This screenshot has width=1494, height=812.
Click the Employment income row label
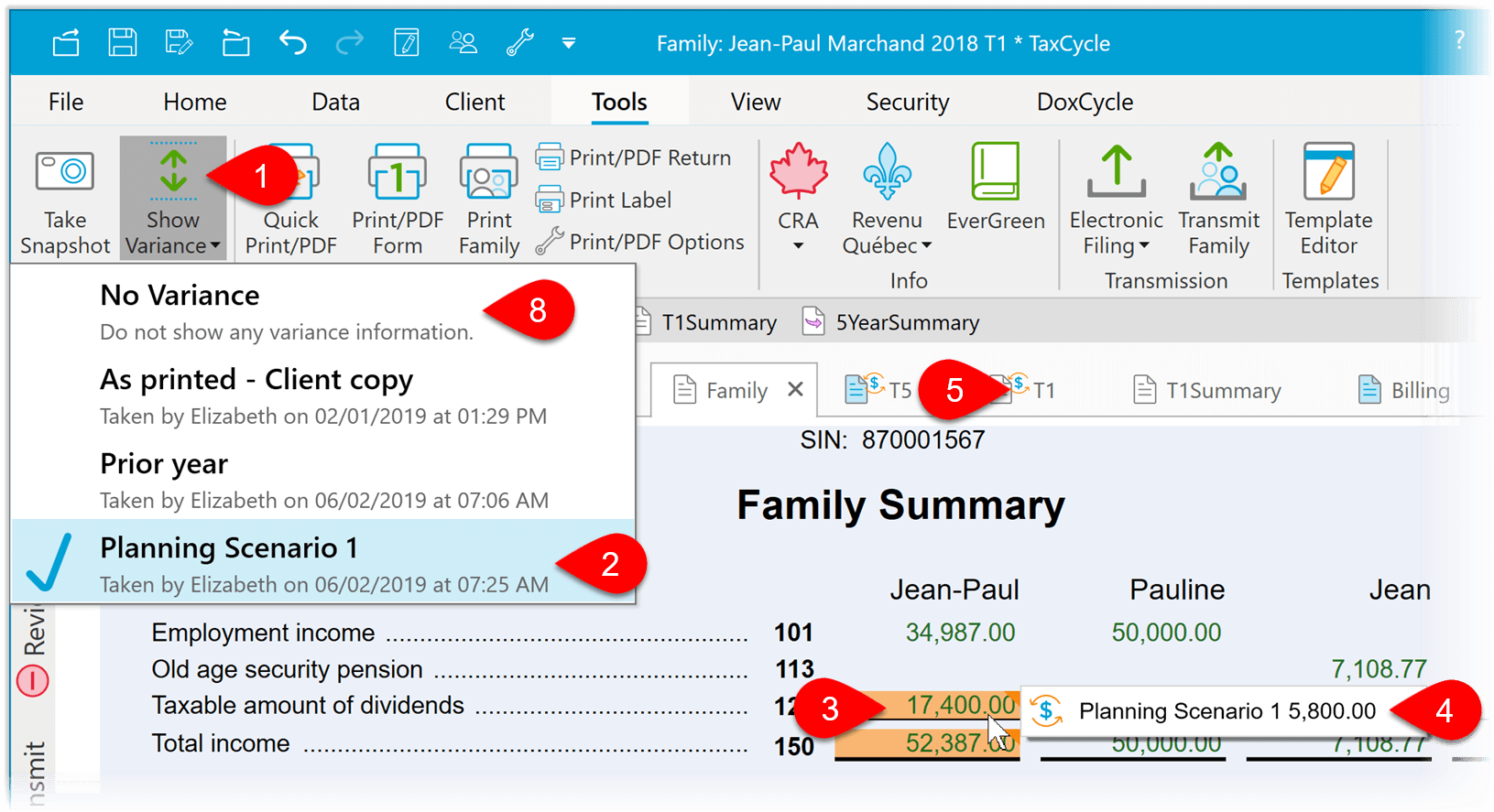click(x=263, y=633)
